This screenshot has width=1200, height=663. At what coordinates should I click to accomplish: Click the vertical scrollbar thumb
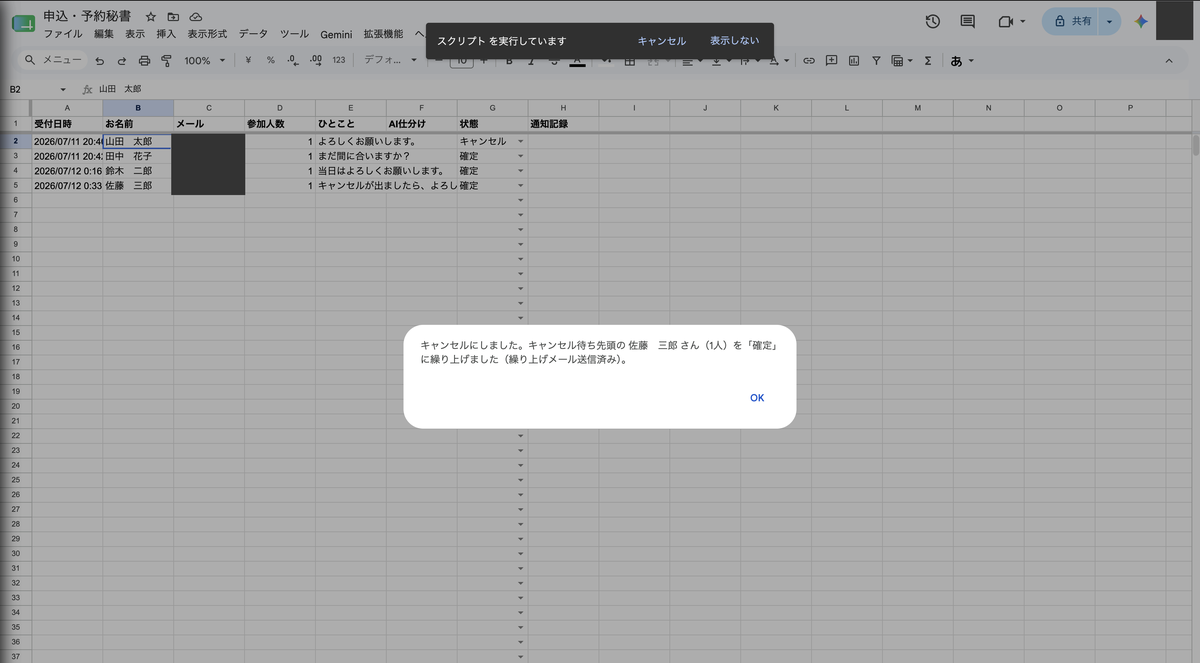pos(1195,145)
